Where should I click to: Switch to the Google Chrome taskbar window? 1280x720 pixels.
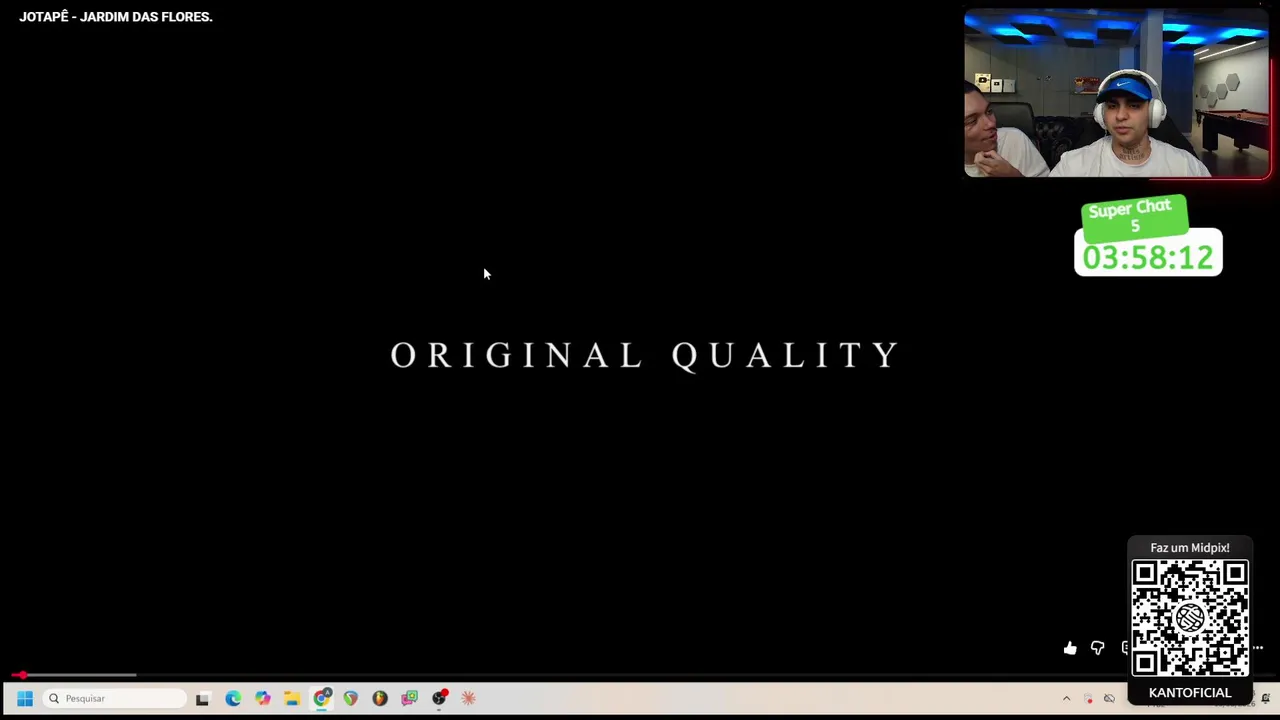click(x=322, y=698)
